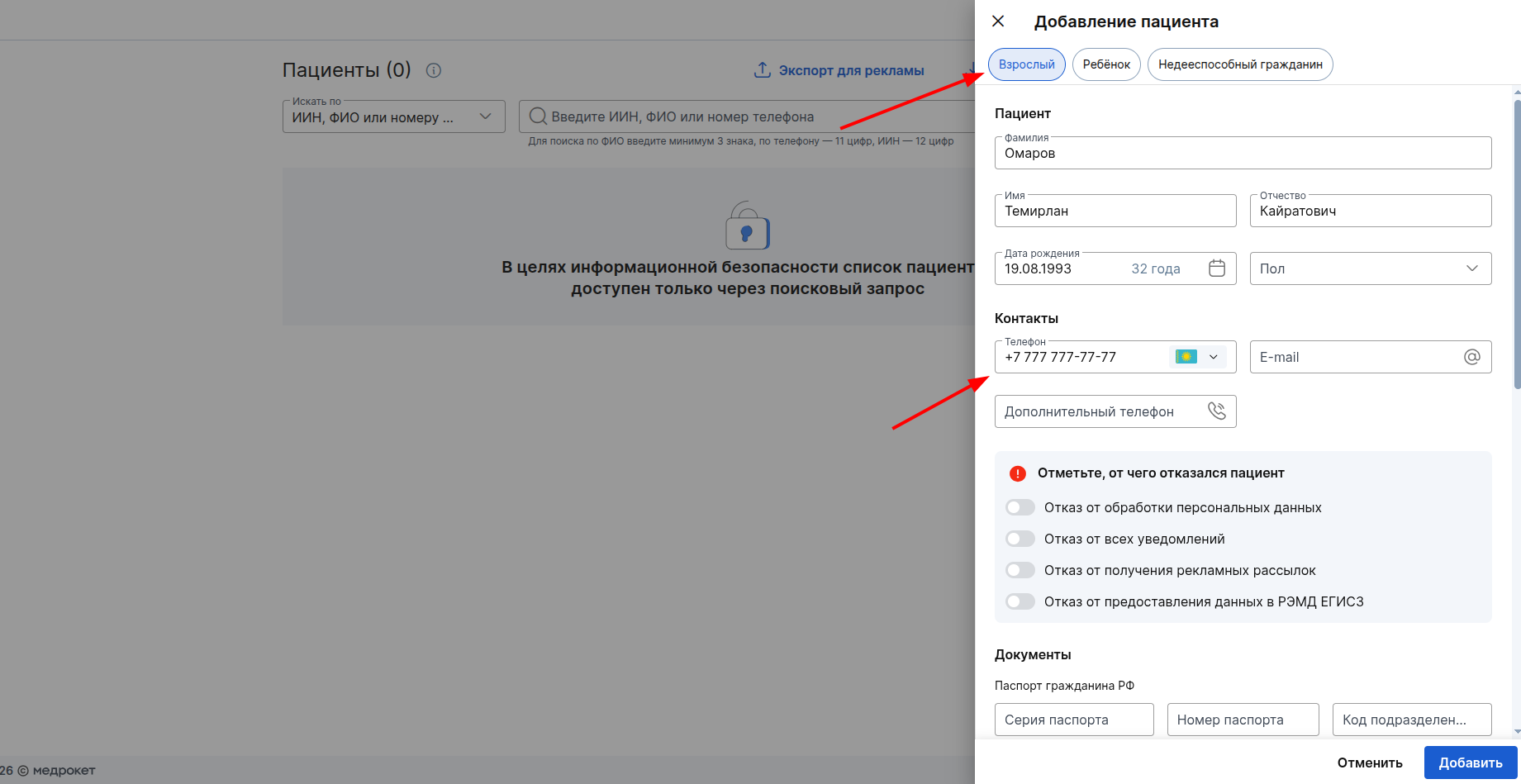
Task: Toggle Отказ от обработки персональных данных
Action: point(1020,507)
